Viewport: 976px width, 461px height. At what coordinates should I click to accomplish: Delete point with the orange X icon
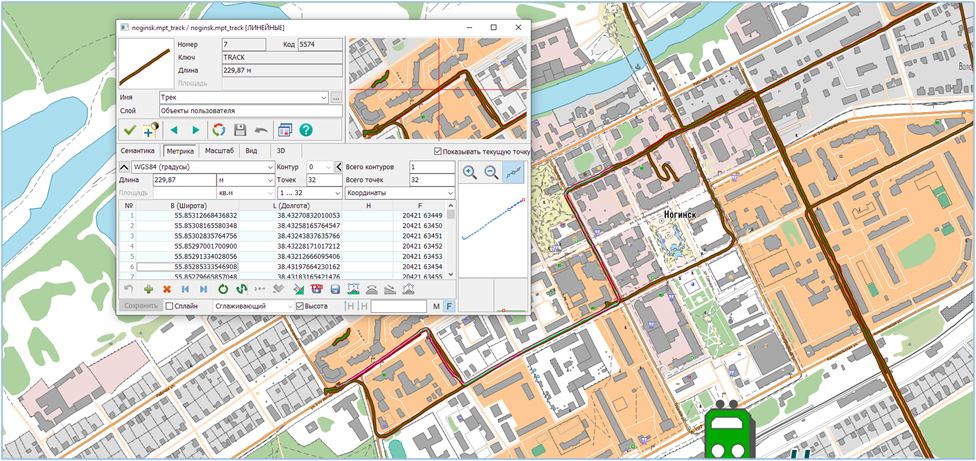pyautogui.click(x=167, y=289)
